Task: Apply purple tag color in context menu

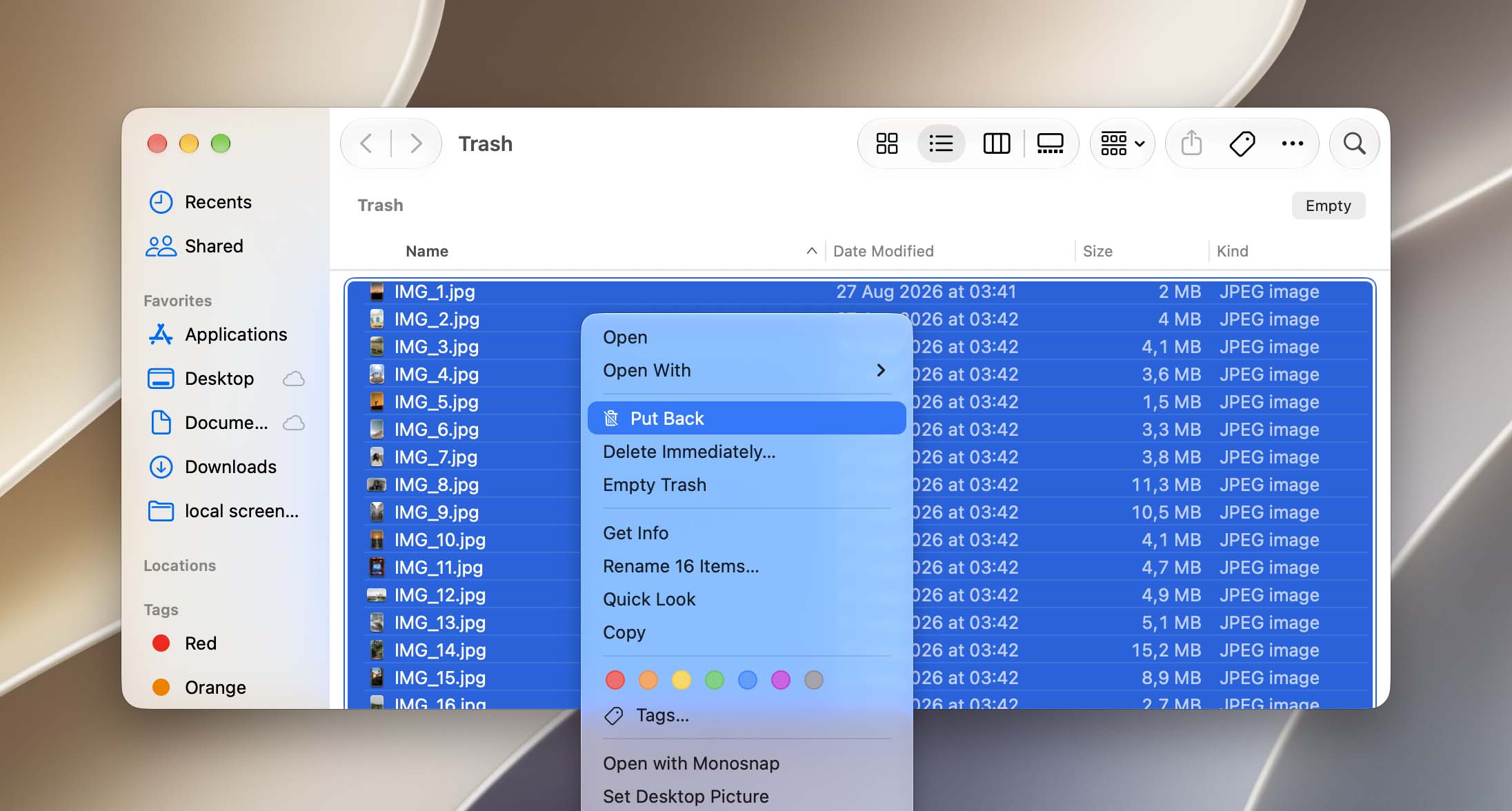Action: point(780,680)
